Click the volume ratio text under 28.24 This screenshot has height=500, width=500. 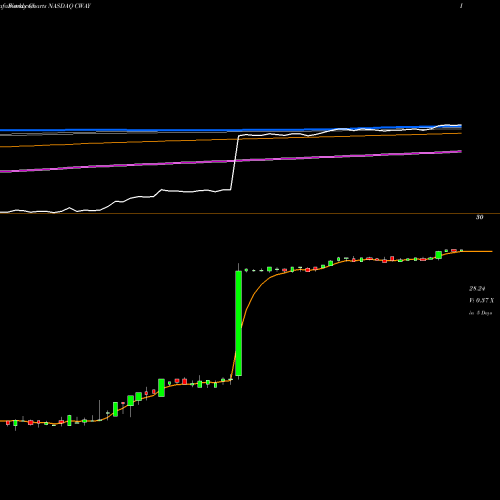coord(481,301)
